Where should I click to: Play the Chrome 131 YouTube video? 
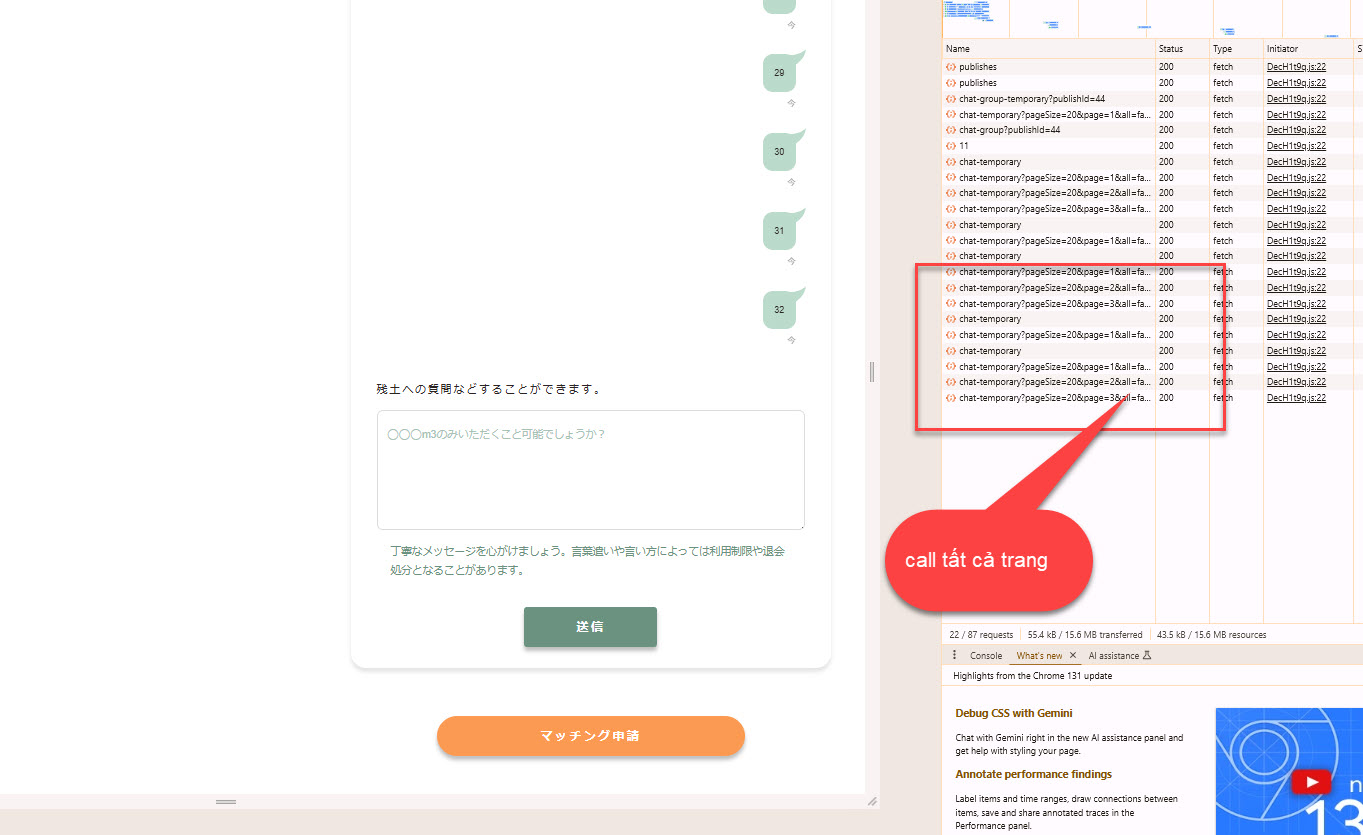click(x=1310, y=781)
